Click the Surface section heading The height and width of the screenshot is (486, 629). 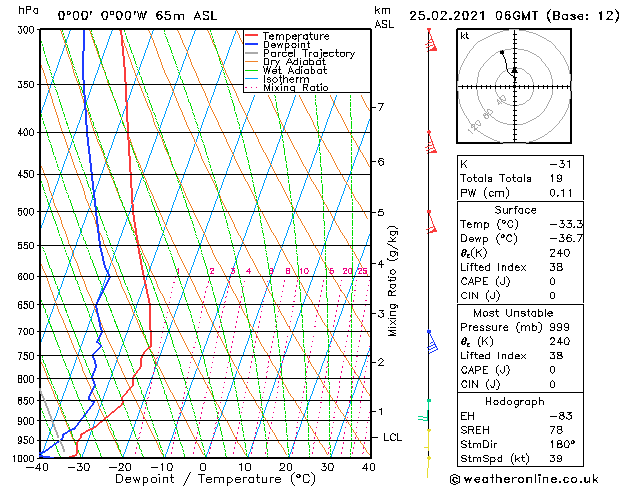515,210
